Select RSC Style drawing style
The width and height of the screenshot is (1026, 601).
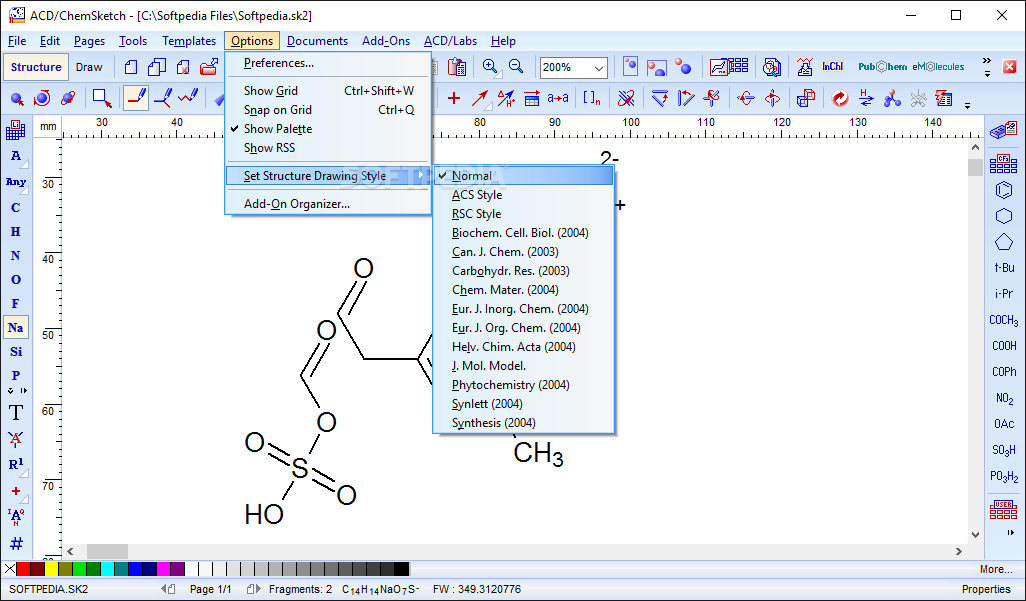click(523, 213)
